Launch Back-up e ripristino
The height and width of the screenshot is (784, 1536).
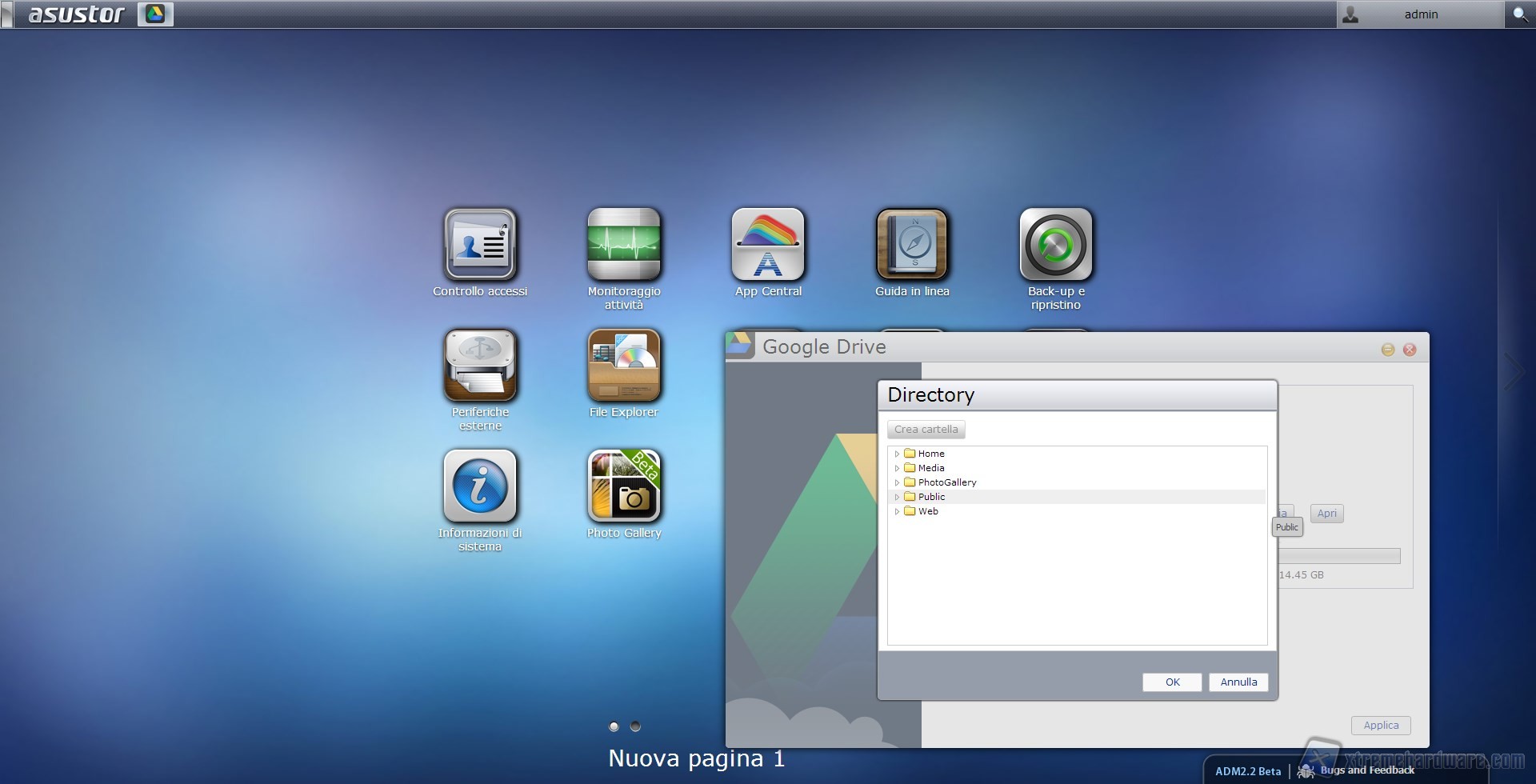(1056, 245)
